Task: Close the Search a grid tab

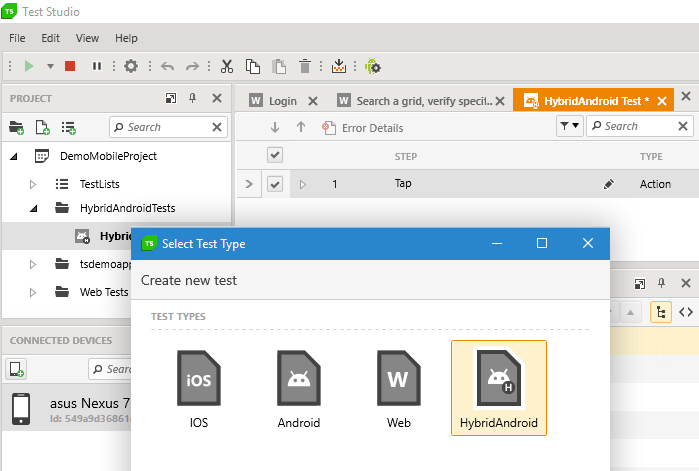Action: point(500,102)
